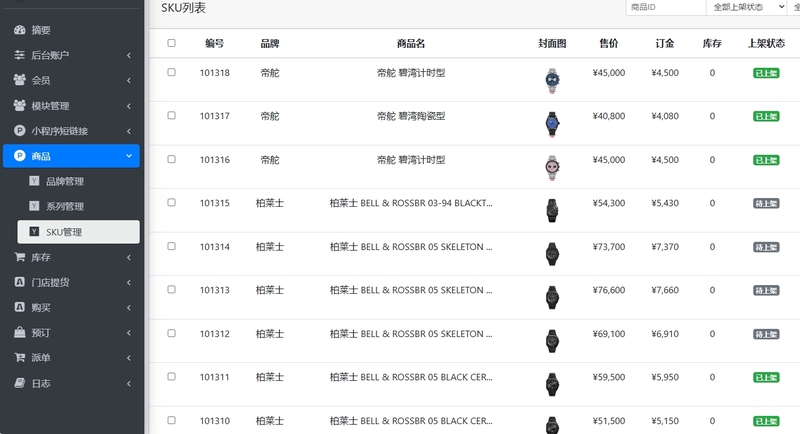Click the dashboard icon beside 摘要
This screenshot has height=434, width=800.
19,30
